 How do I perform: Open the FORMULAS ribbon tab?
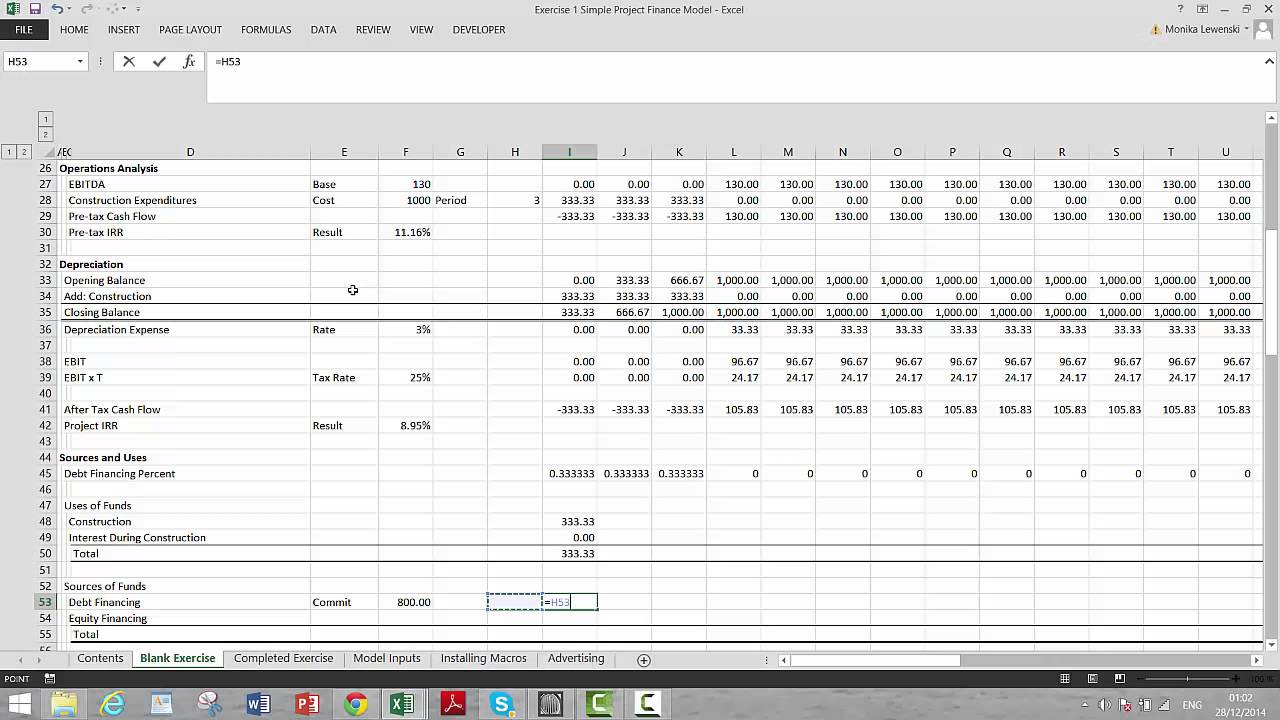(266, 30)
